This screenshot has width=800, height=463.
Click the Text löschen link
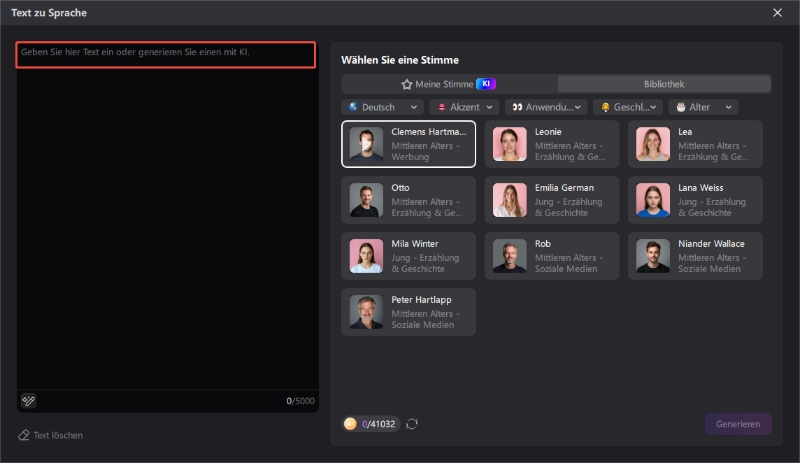[58, 436]
